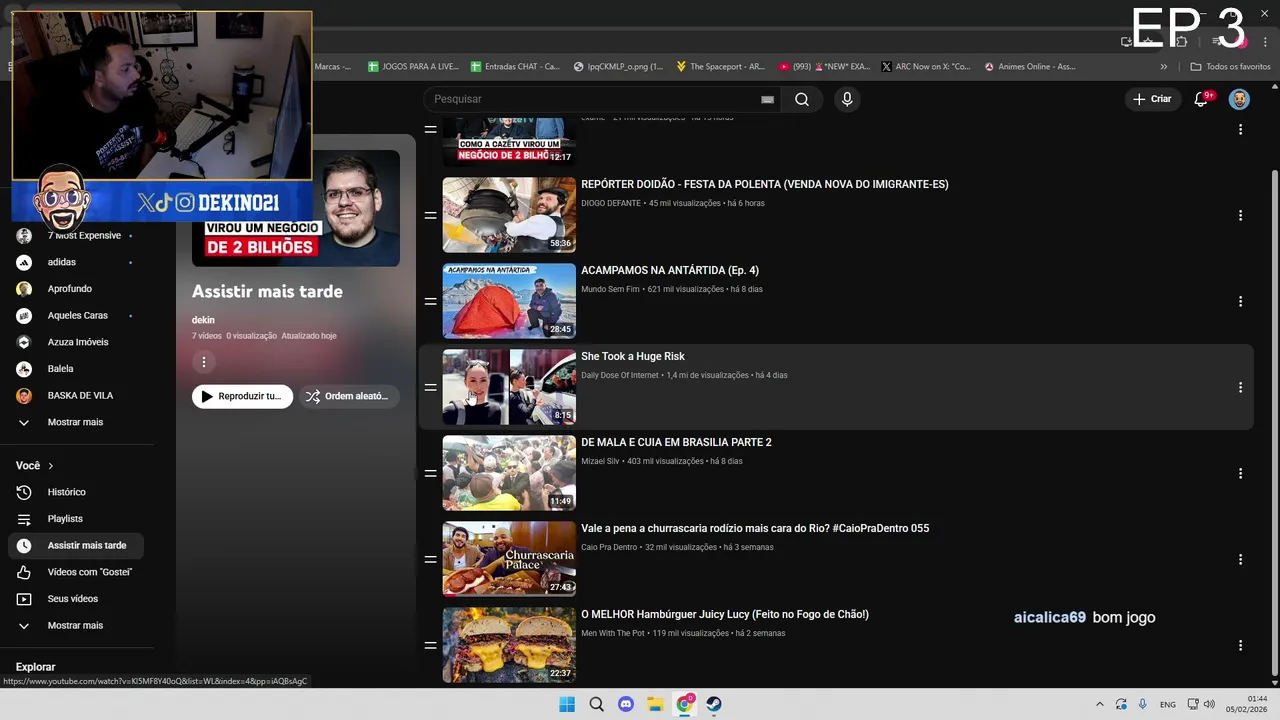Open She Took a Huge Risk thumbnail
Image resolution: width=1280 pixels, height=720 pixels.
pos(509,387)
